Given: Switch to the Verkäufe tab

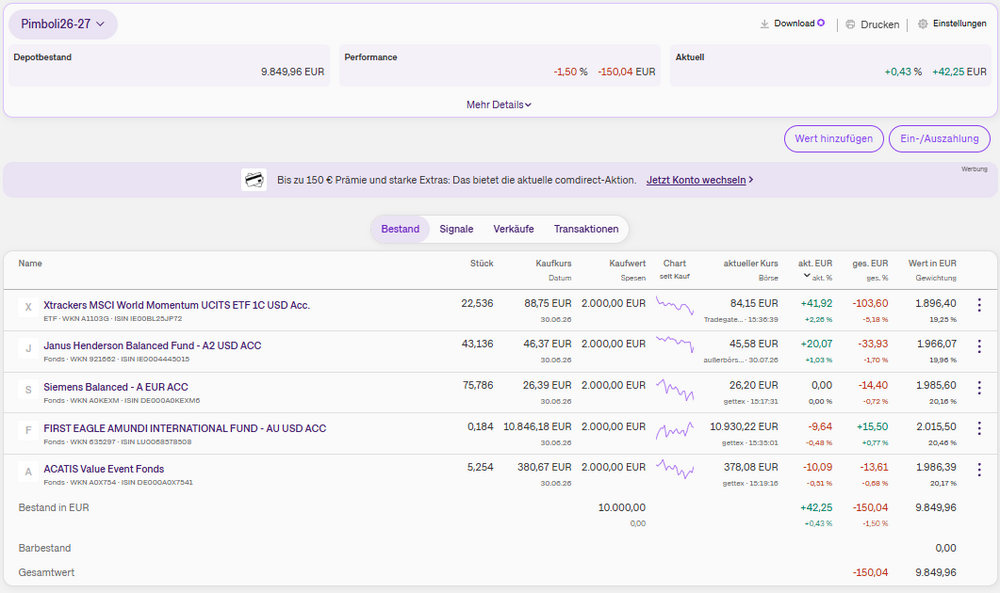Looking at the screenshot, I should click(513, 229).
